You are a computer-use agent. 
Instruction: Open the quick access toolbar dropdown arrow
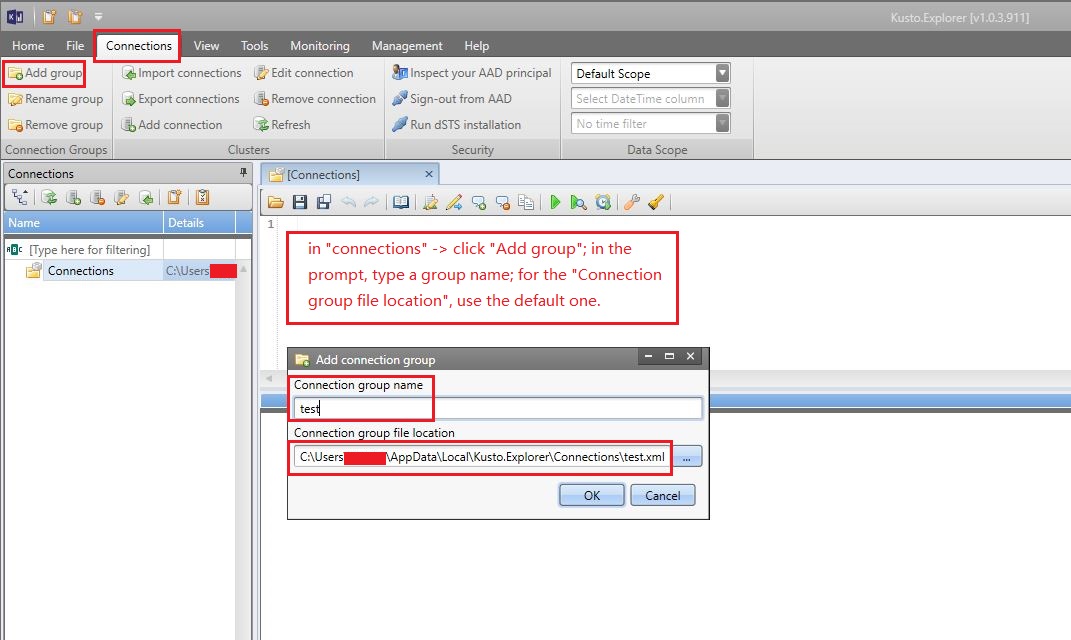pyautogui.click(x=98, y=16)
